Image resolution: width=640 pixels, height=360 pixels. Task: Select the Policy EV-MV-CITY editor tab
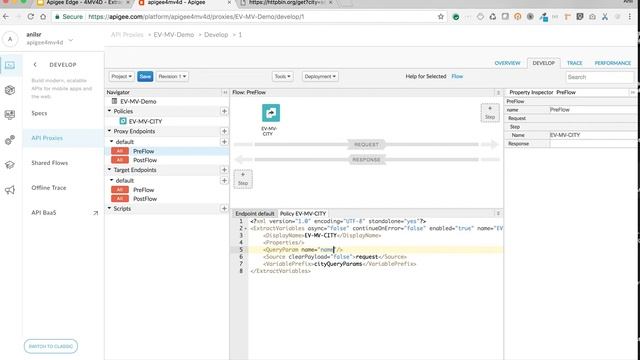(303, 213)
